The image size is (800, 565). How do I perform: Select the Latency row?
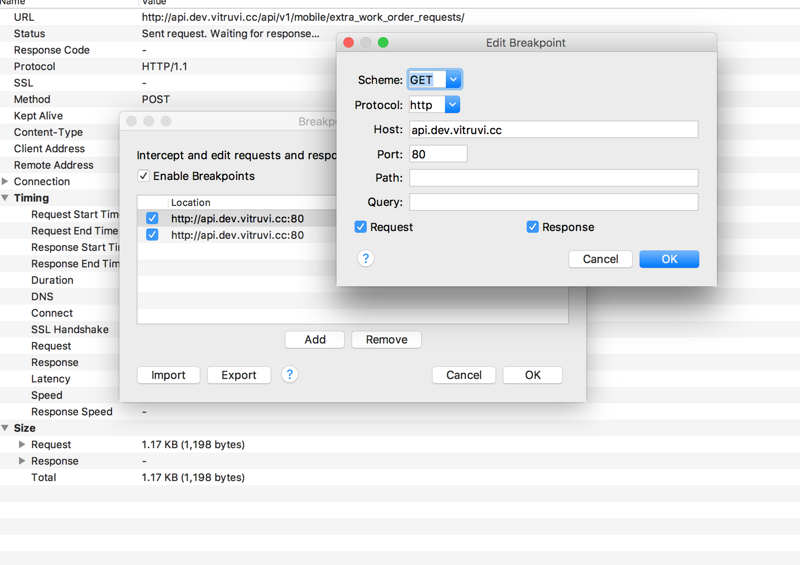point(51,379)
